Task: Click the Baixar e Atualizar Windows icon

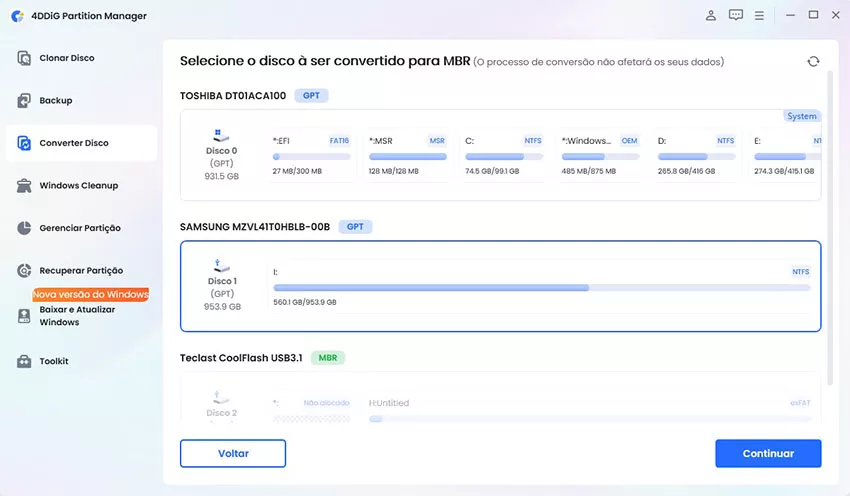Action: coord(24,316)
